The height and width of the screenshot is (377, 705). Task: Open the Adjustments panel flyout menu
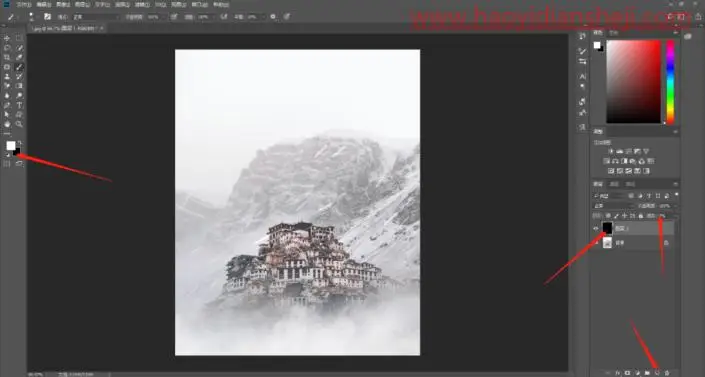(x=675, y=131)
